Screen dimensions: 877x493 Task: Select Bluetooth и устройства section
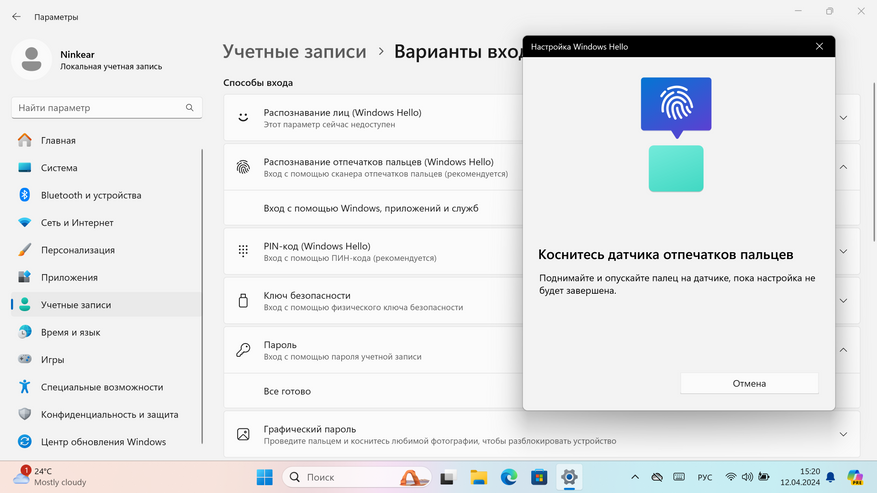[x=106, y=195]
